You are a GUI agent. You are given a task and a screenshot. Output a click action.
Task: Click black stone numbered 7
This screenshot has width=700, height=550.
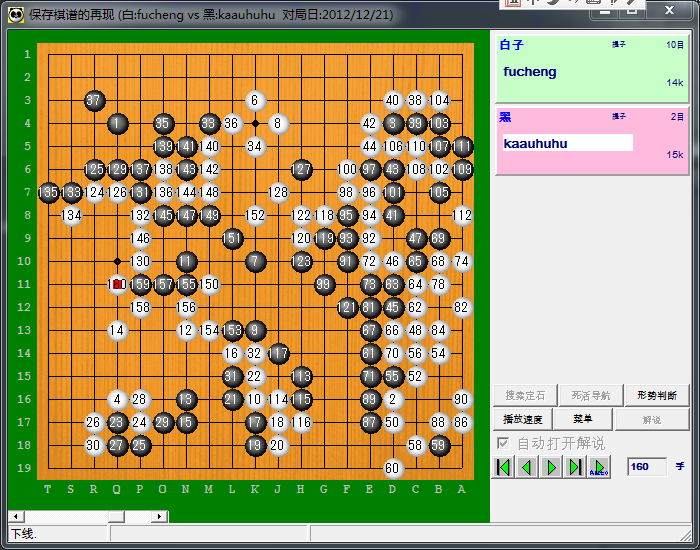(255, 261)
